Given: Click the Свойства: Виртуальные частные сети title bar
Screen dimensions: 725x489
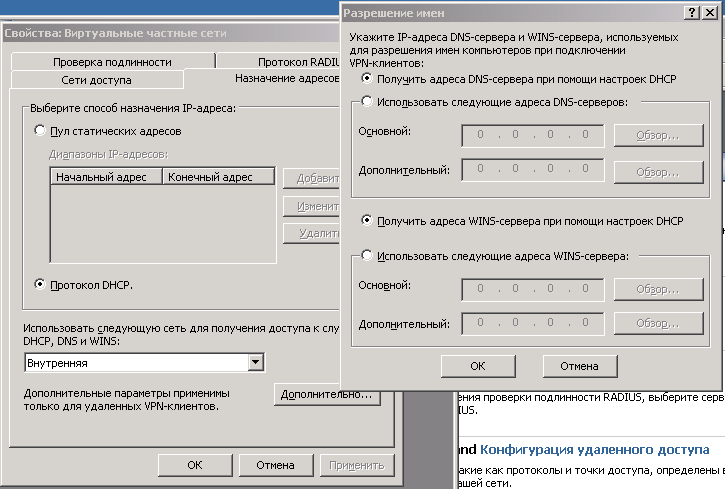Looking at the screenshot, I should tap(171, 33).
